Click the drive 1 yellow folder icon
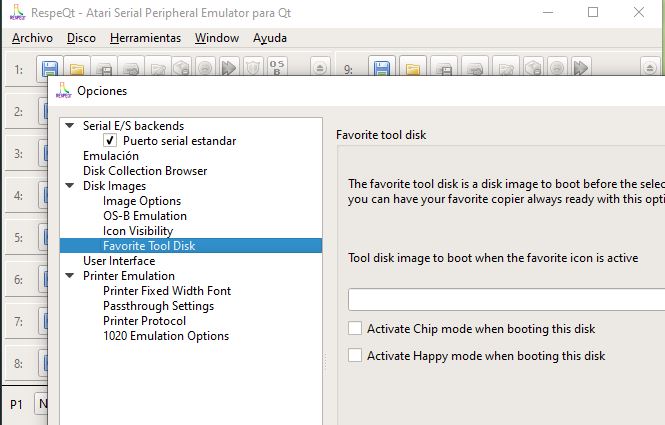This screenshot has height=425, width=665. pos(76,69)
